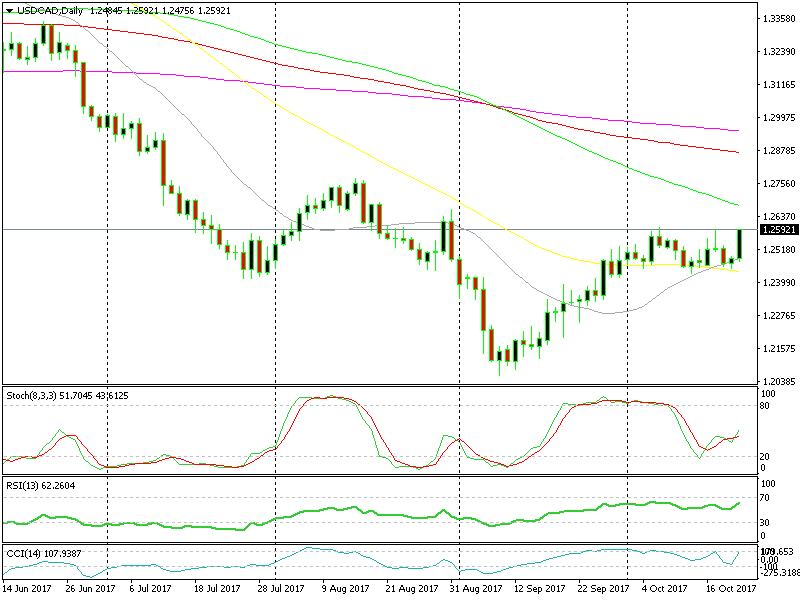Click the 12 Sep 2017 date label
The height and width of the screenshot is (600, 800).
(x=539, y=588)
